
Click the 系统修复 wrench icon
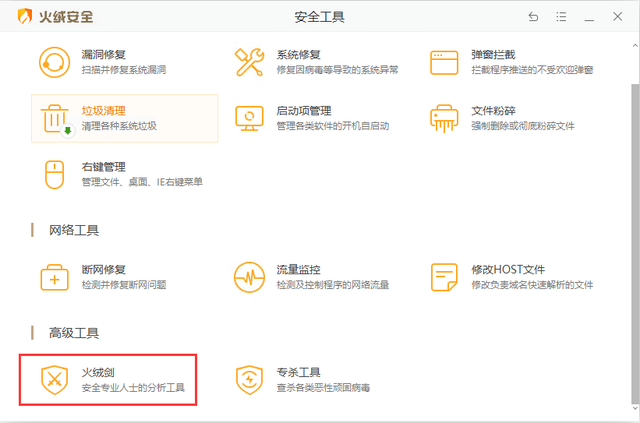point(249,62)
